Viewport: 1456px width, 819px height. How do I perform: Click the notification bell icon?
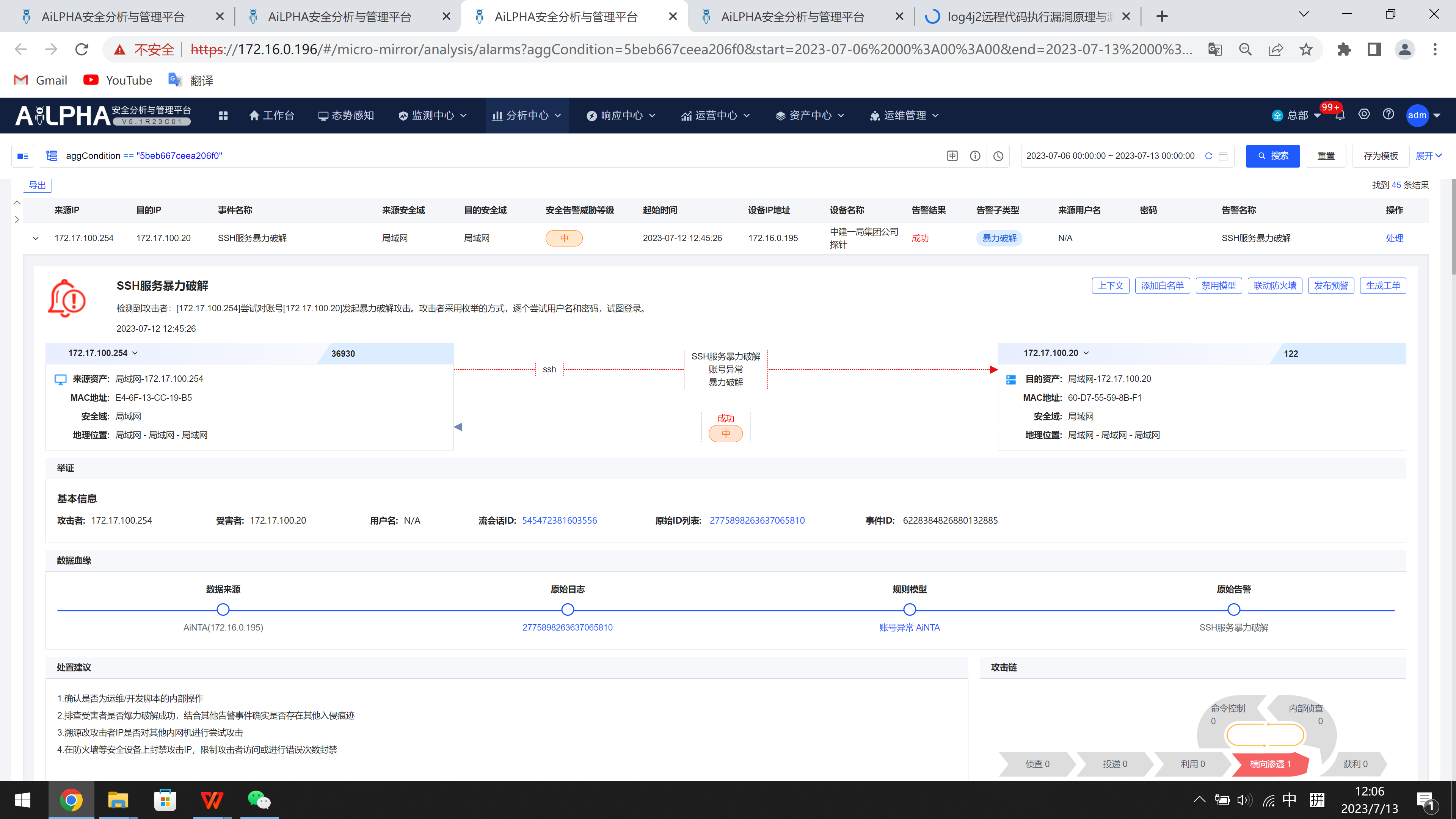(x=1340, y=115)
